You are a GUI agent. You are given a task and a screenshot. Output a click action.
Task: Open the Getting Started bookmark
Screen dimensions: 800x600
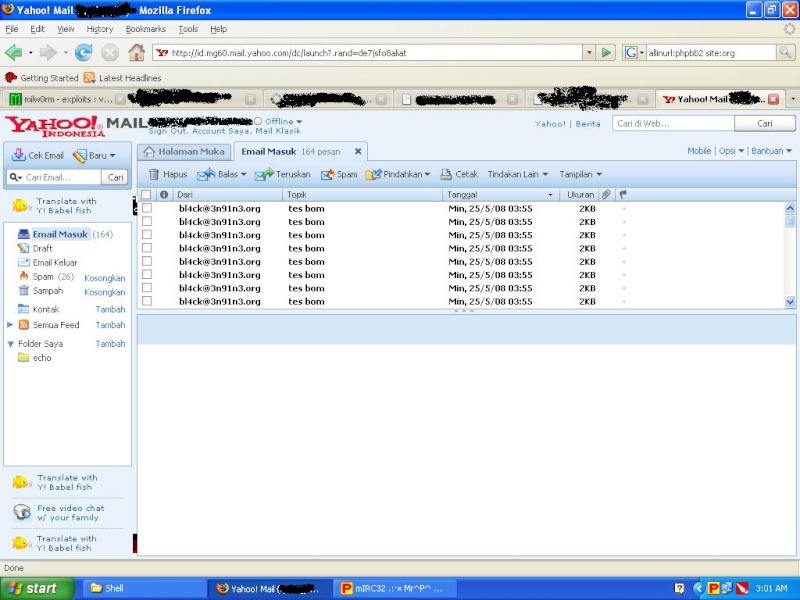tap(42, 78)
